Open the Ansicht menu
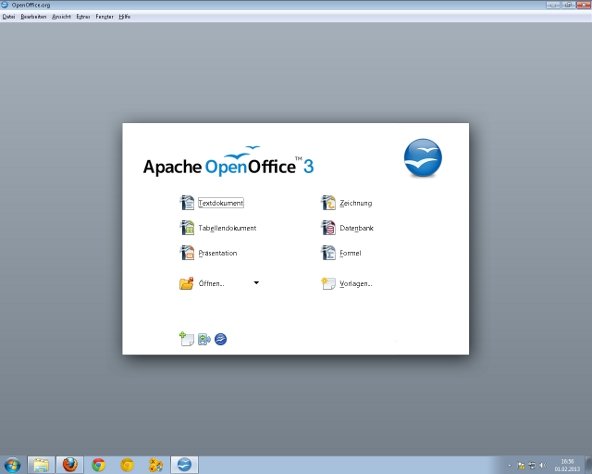The image size is (592, 474). [x=62, y=17]
